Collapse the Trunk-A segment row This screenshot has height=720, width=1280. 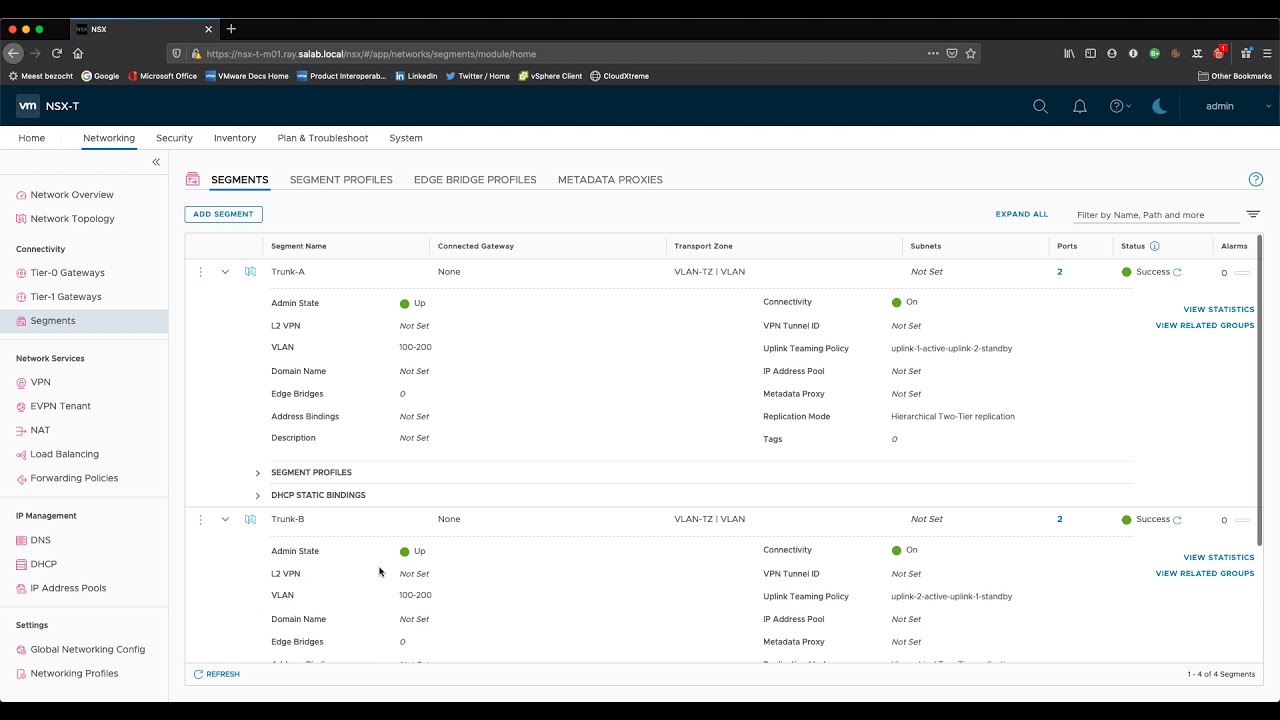225,272
